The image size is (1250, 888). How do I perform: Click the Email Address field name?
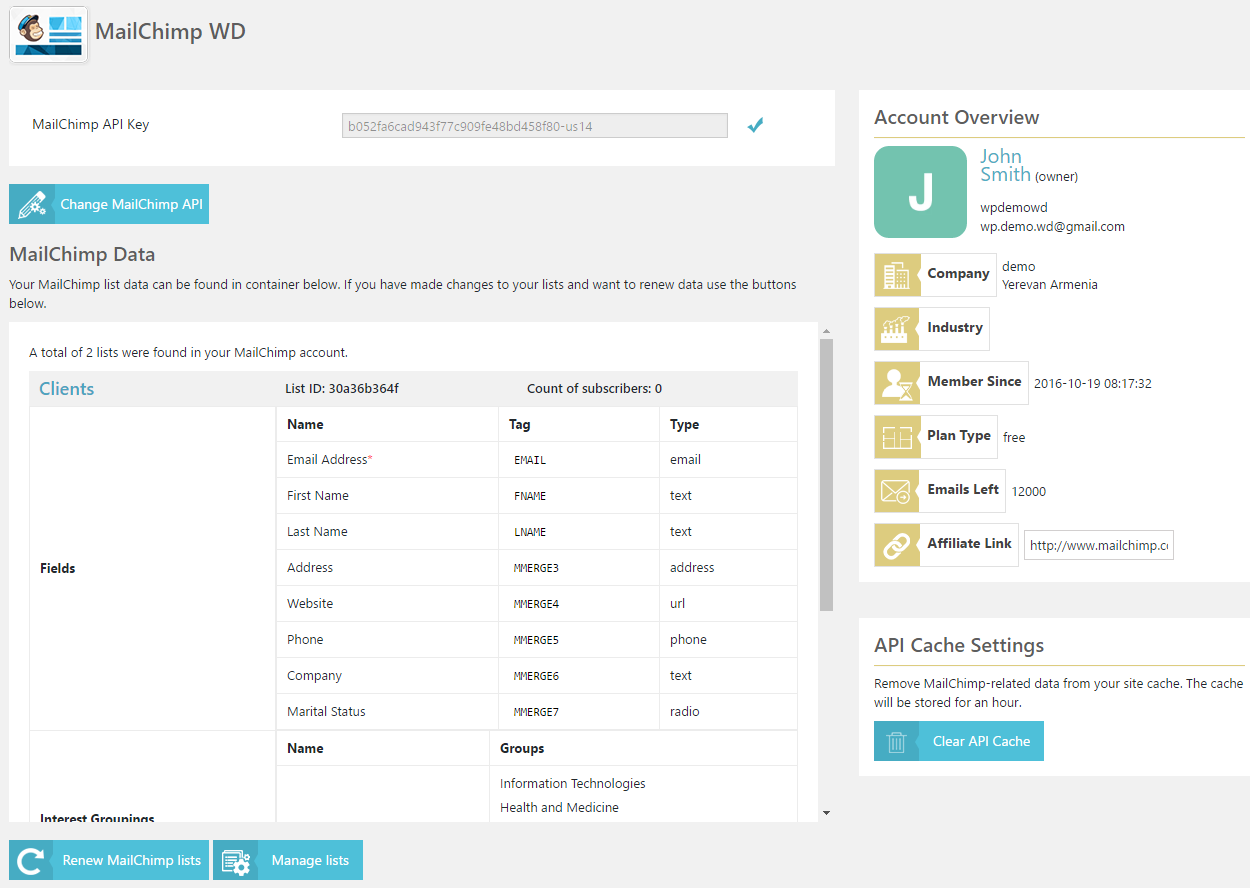coord(329,460)
